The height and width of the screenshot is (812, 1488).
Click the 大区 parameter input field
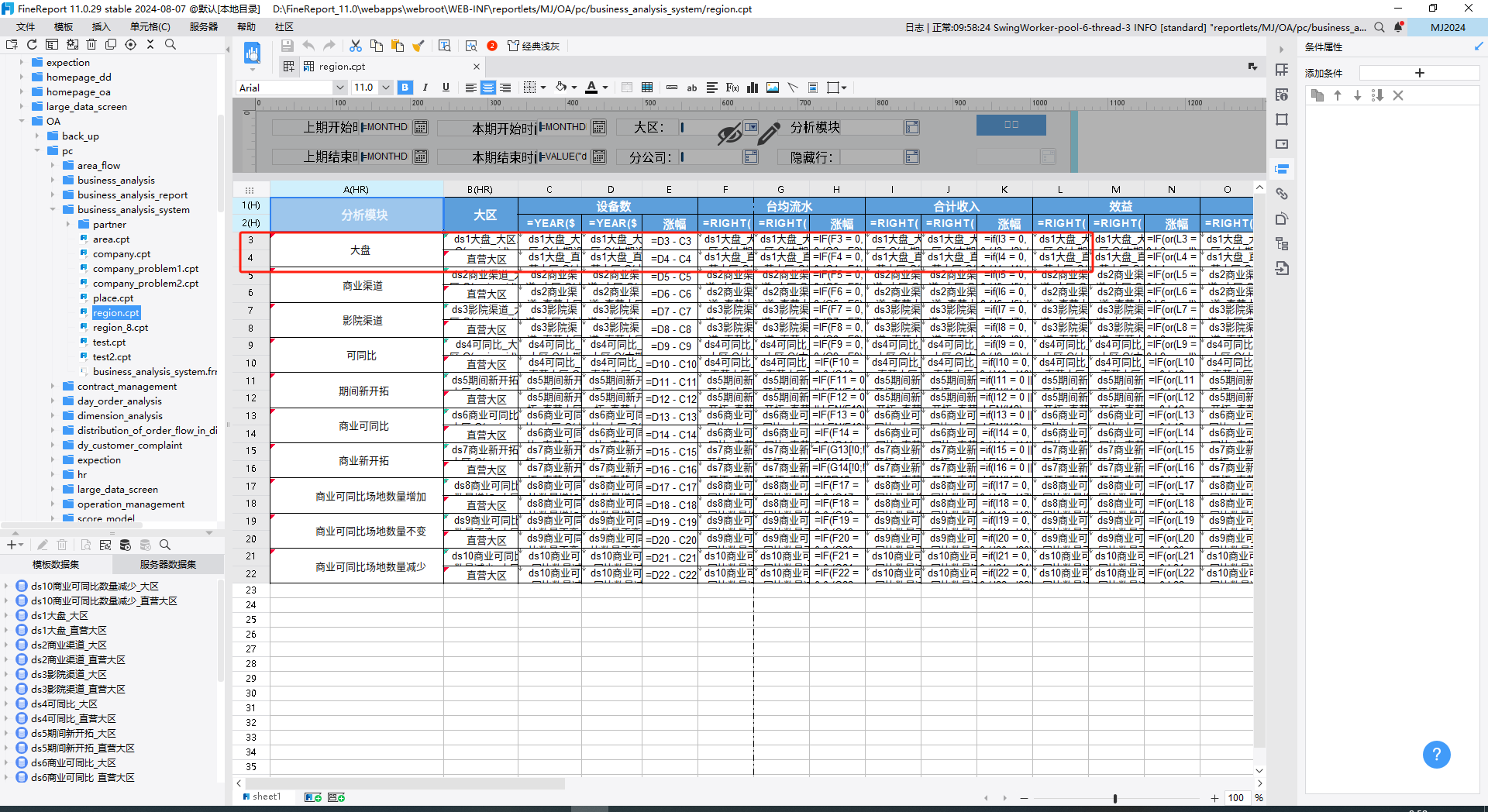(x=710, y=127)
